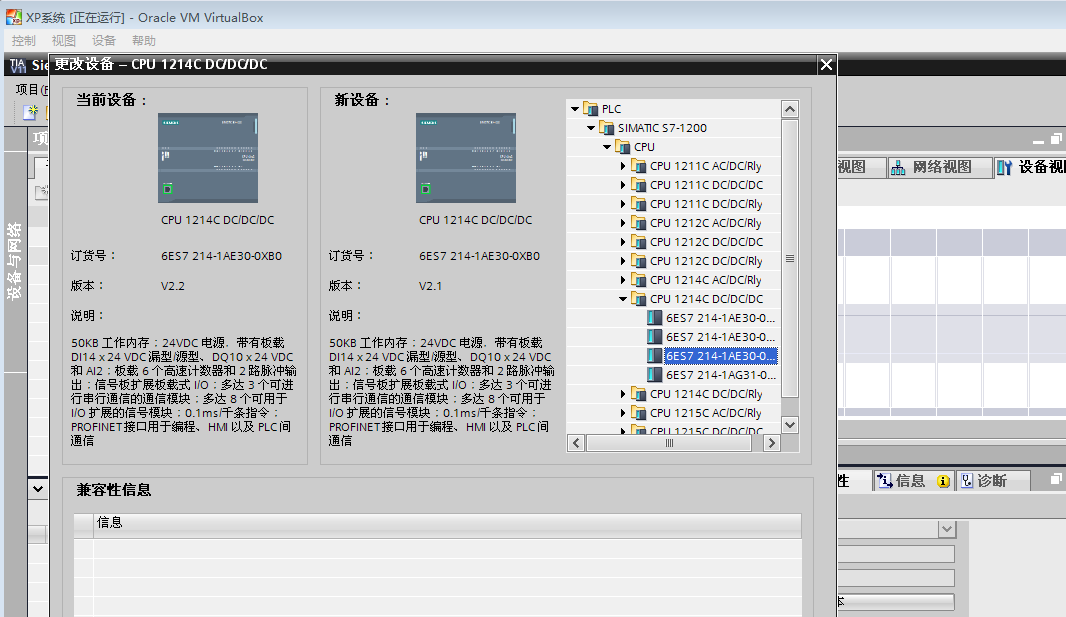
Task: Click the CPU folder icon
Action: coord(622,147)
